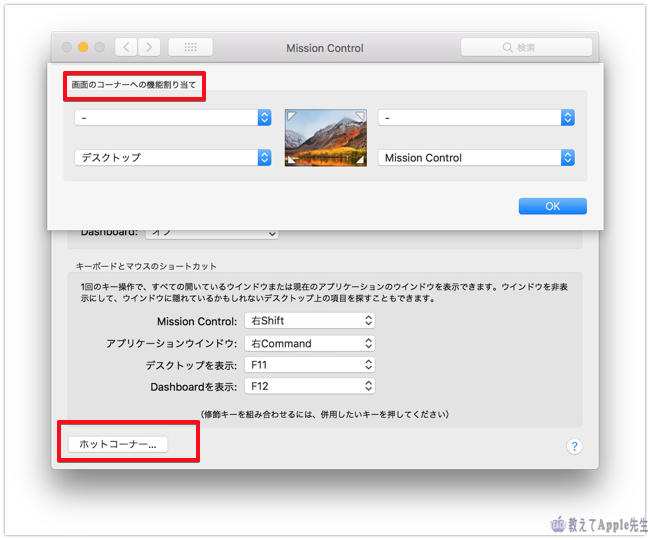Click the search field labeled 検索
The image size is (650, 540).
(x=526, y=47)
